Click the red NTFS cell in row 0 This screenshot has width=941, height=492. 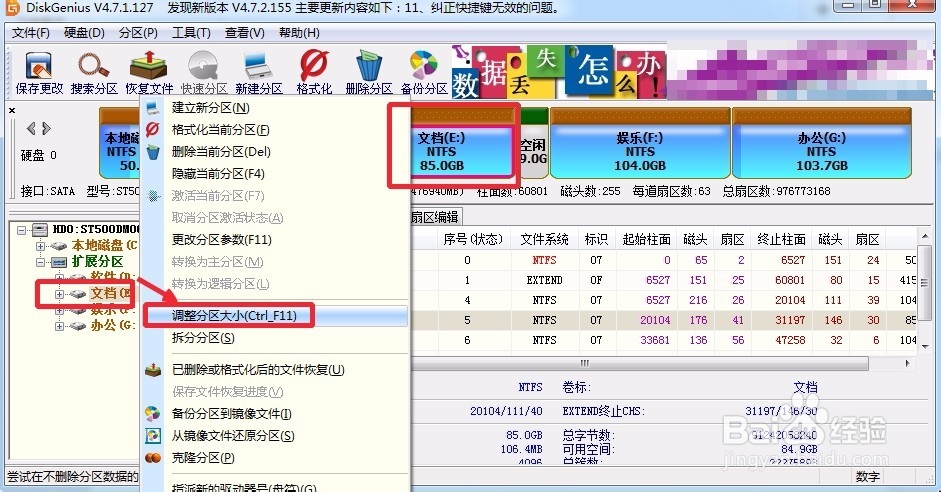coord(544,260)
